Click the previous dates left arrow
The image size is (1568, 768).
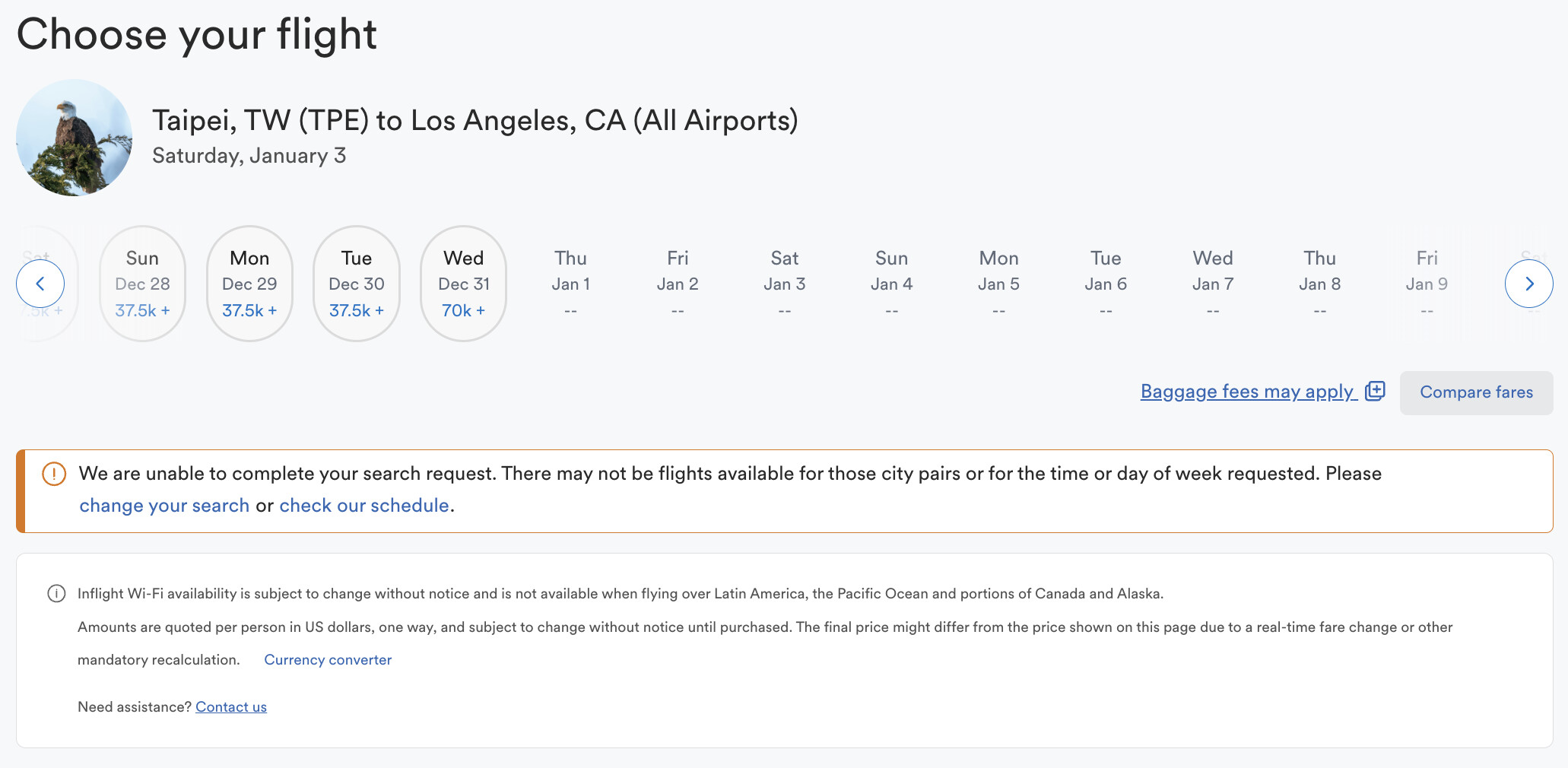pos(40,284)
